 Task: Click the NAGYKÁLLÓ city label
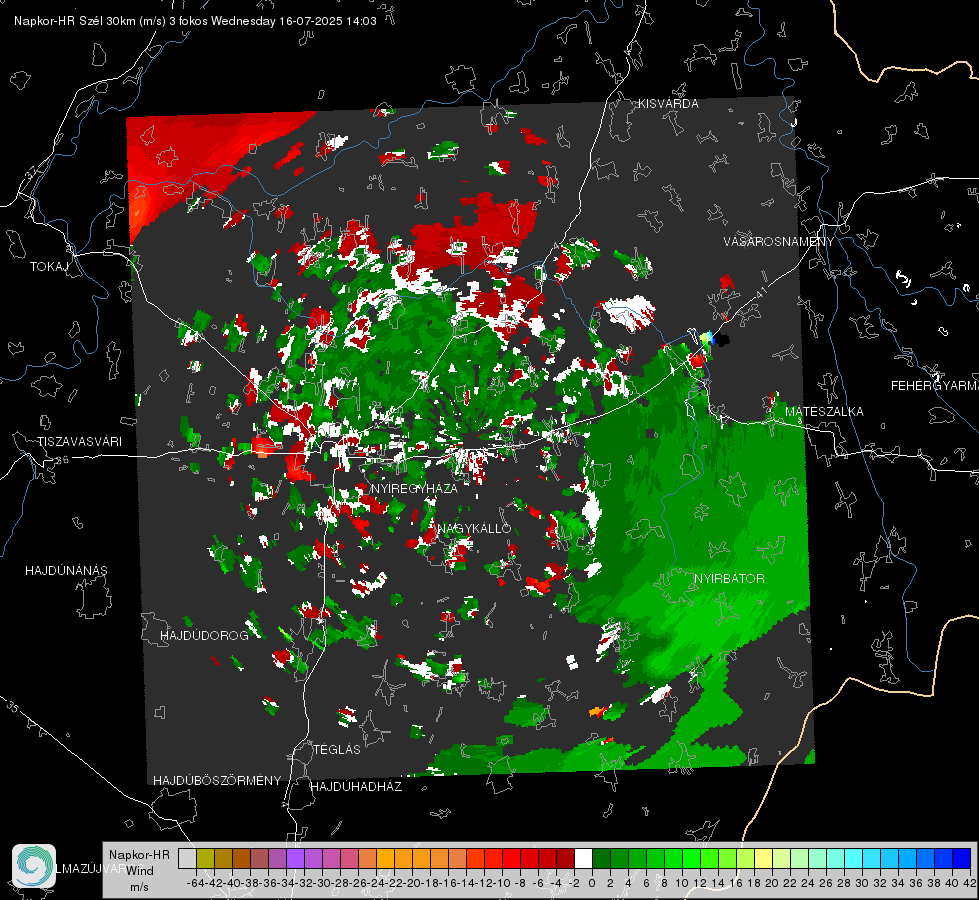click(474, 528)
